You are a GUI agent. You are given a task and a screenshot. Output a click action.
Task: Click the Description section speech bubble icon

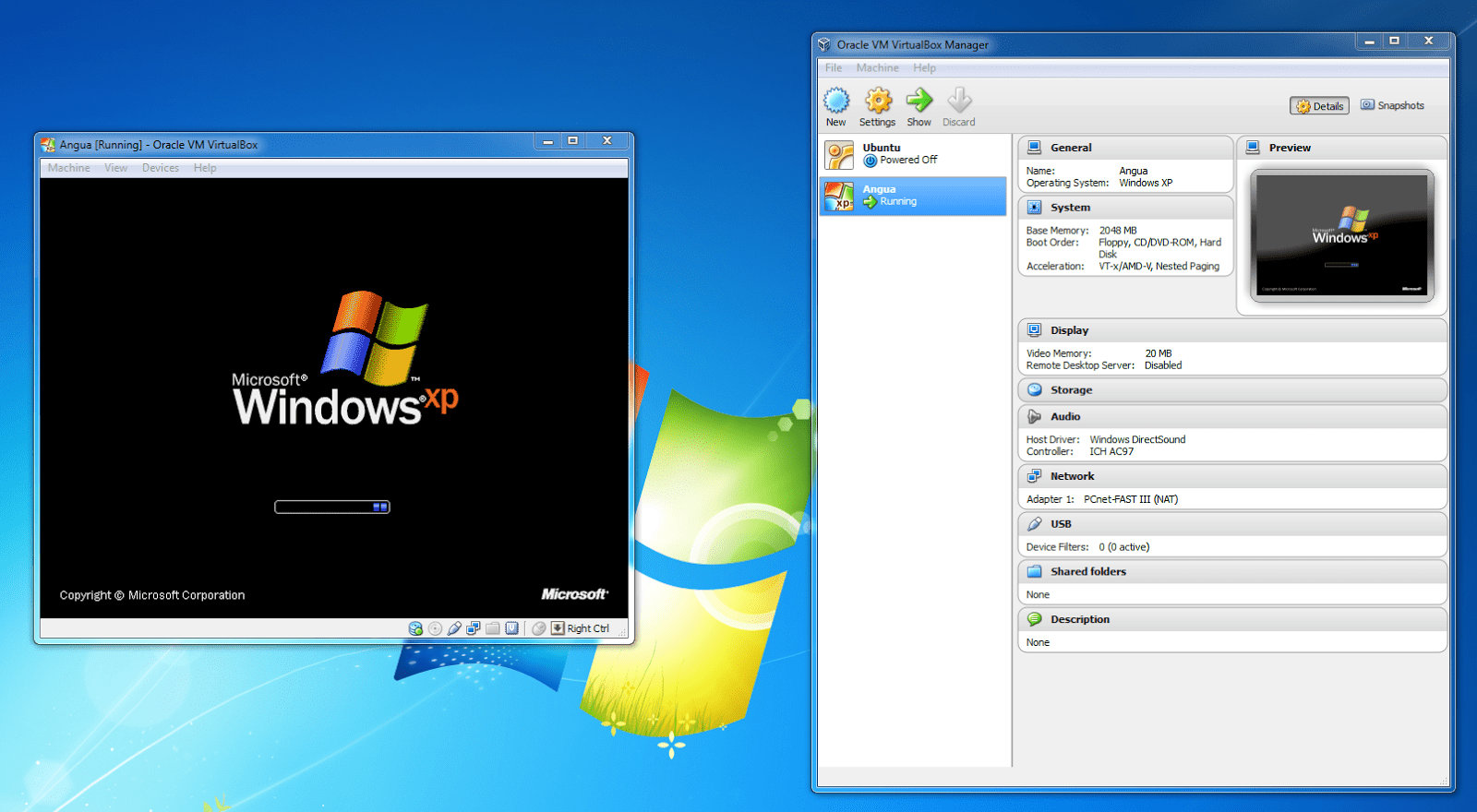[x=1035, y=619]
